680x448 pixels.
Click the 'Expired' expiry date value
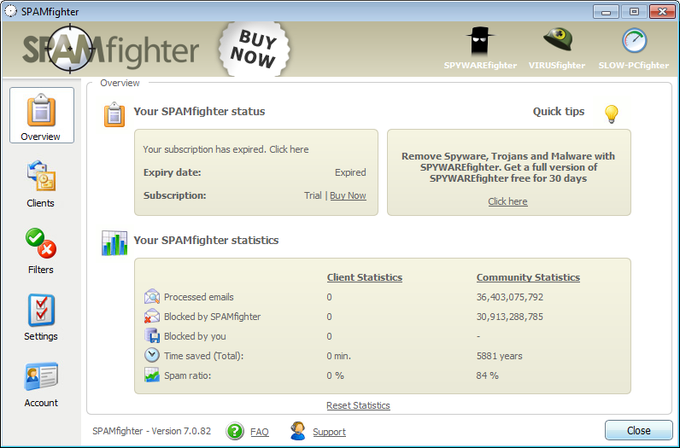[350, 173]
